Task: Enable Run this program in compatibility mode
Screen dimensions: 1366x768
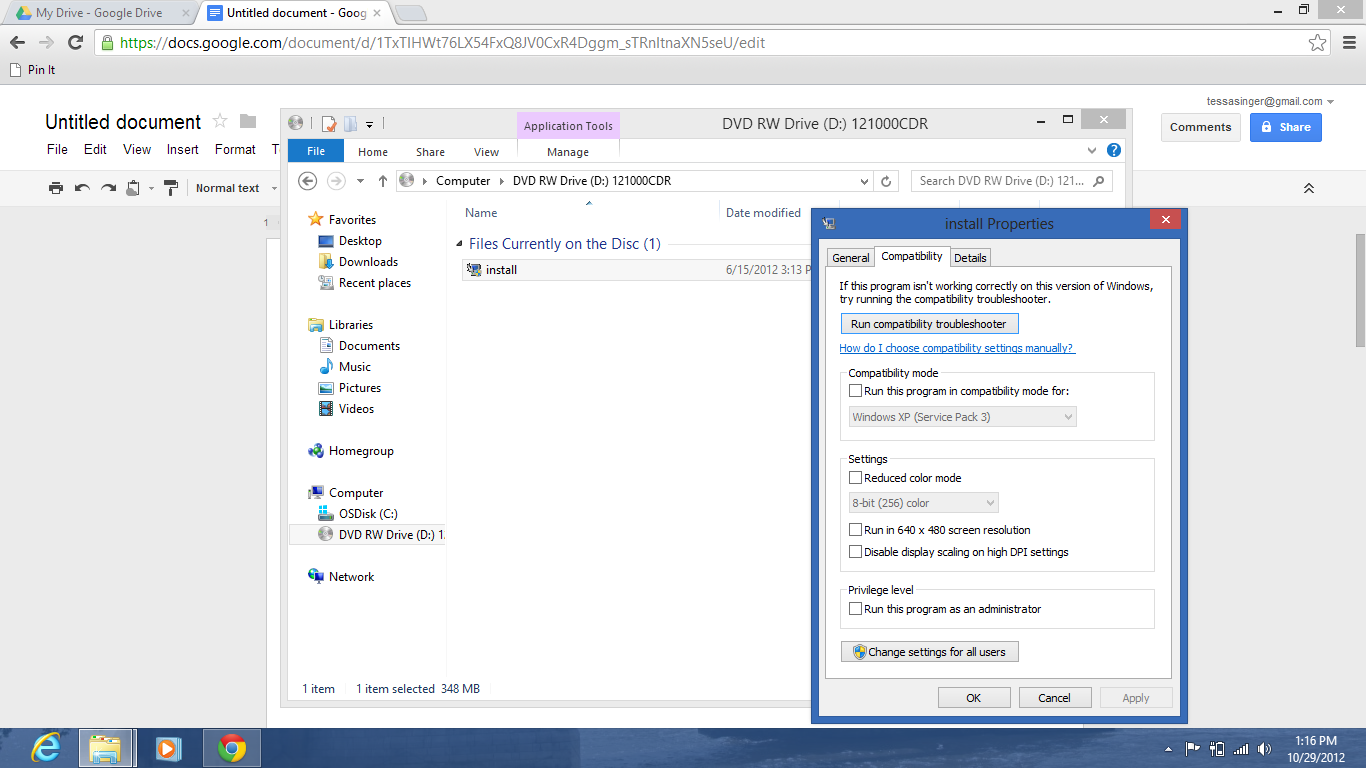Action: [x=855, y=391]
